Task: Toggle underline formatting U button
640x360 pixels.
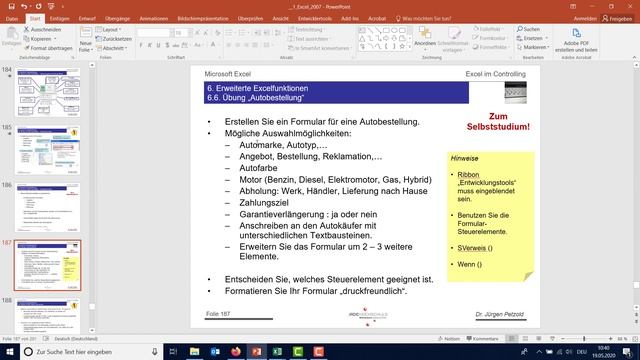Action: click(x=158, y=45)
